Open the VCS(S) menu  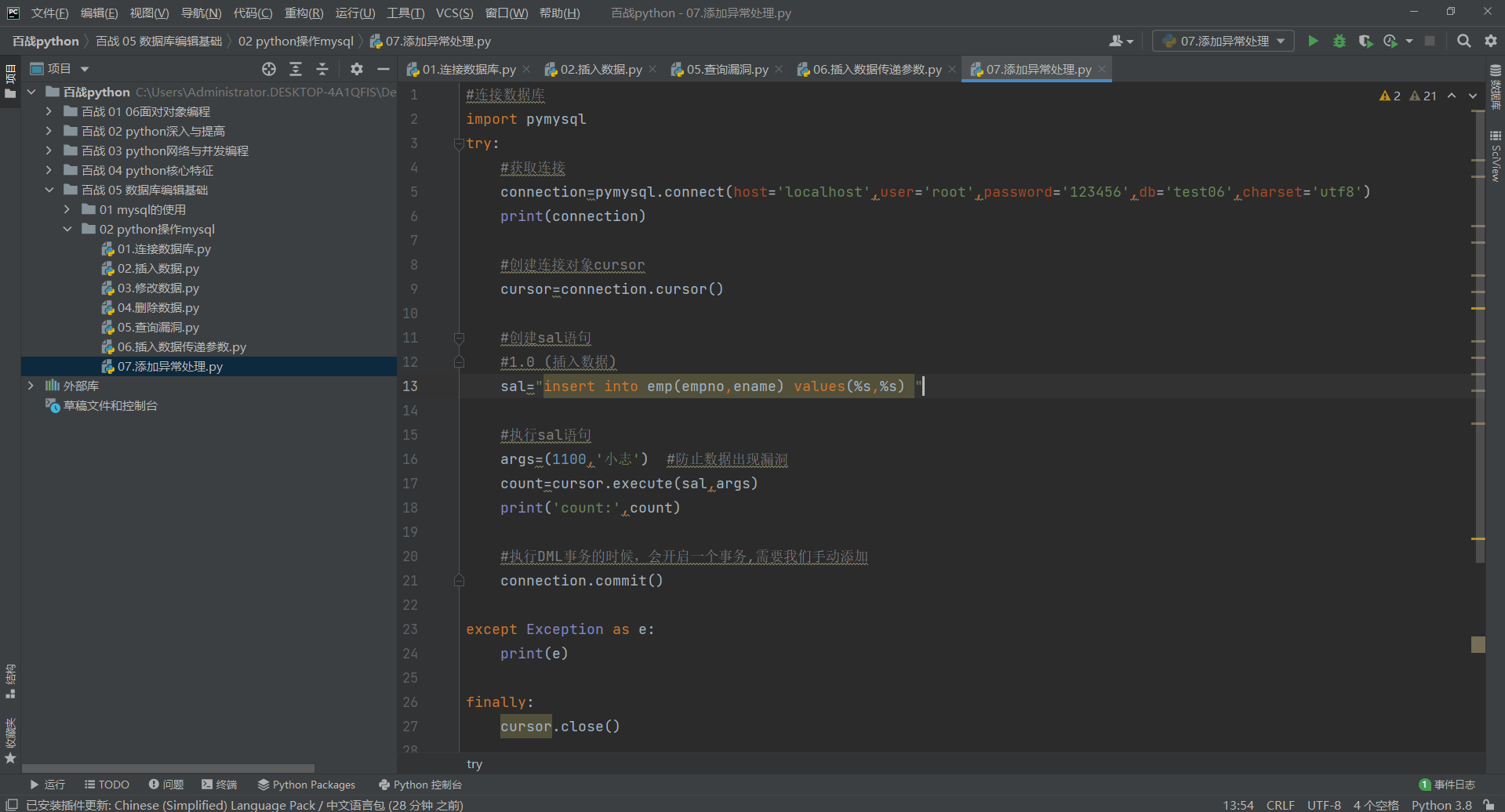coord(454,13)
